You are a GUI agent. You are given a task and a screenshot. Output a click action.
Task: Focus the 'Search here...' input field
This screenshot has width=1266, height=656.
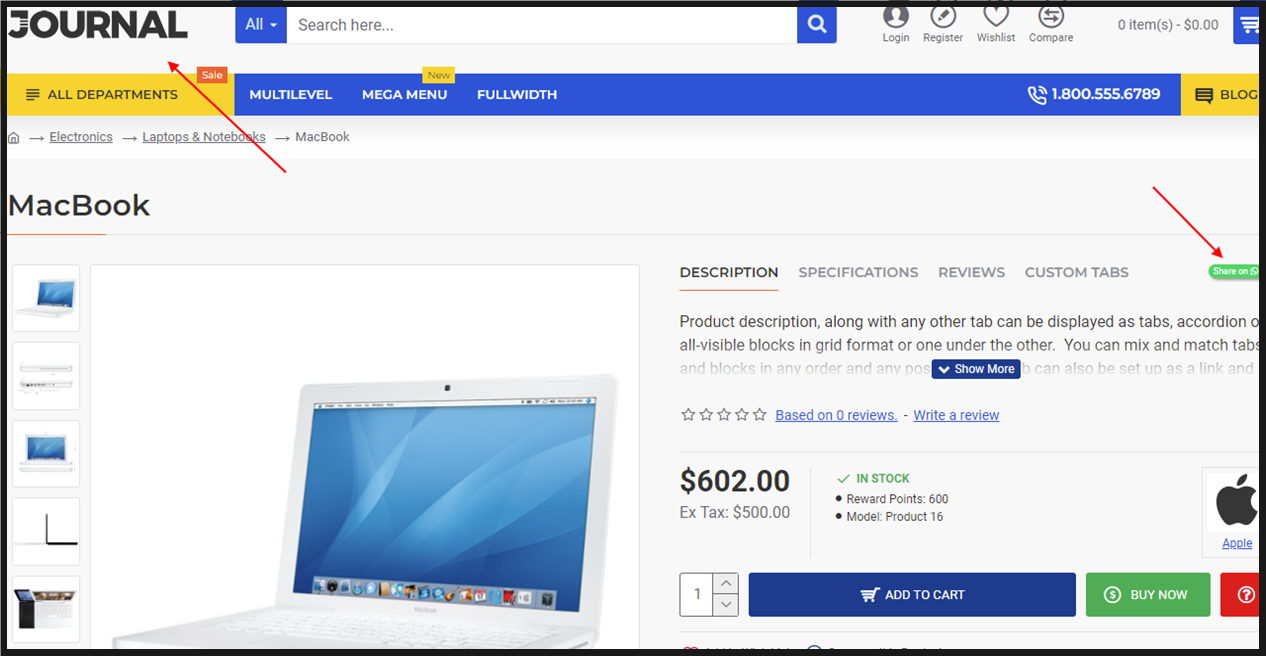542,25
